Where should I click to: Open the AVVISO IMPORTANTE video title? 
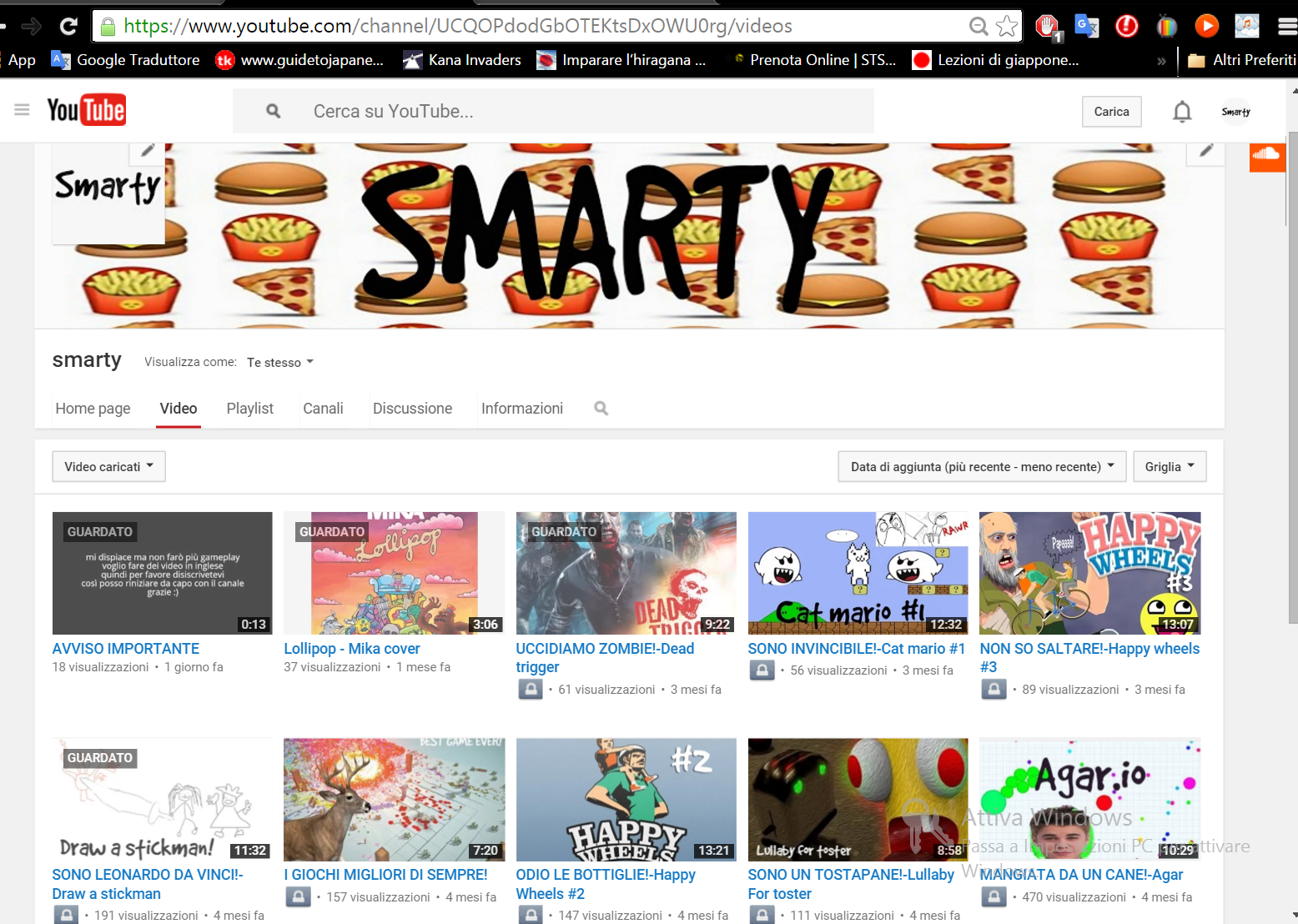click(126, 649)
